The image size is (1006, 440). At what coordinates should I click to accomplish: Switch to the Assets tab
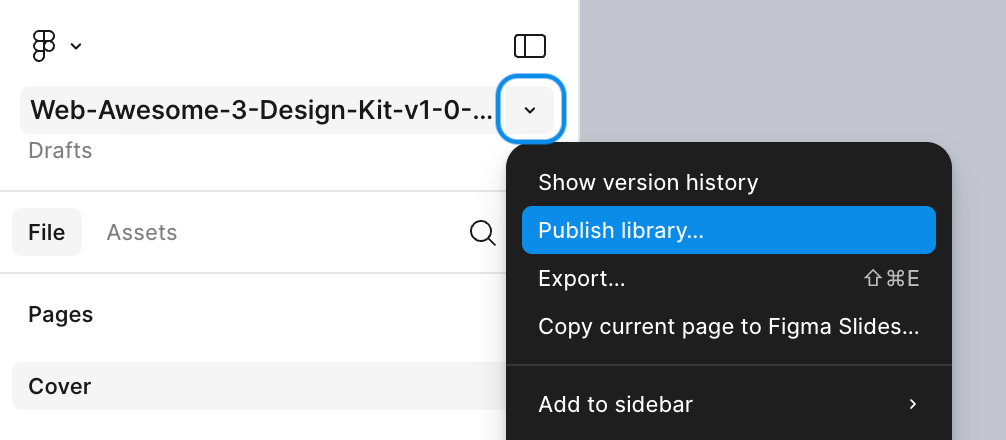(x=142, y=233)
